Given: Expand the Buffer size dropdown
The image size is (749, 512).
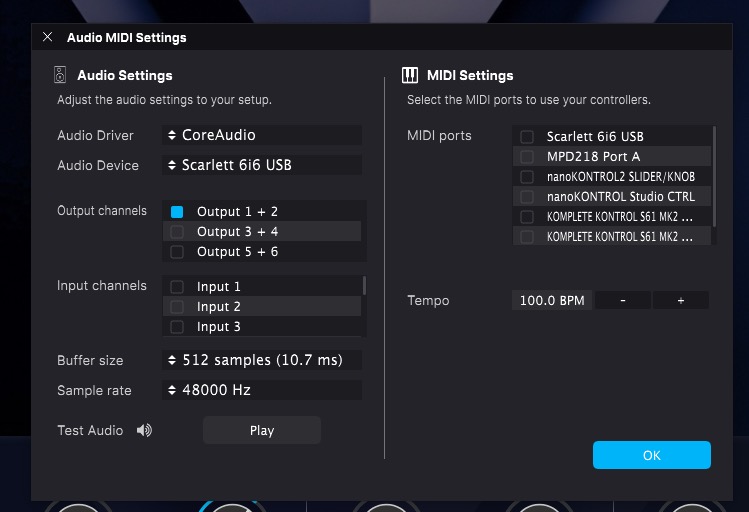Looking at the screenshot, I should (x=261, y=360).
